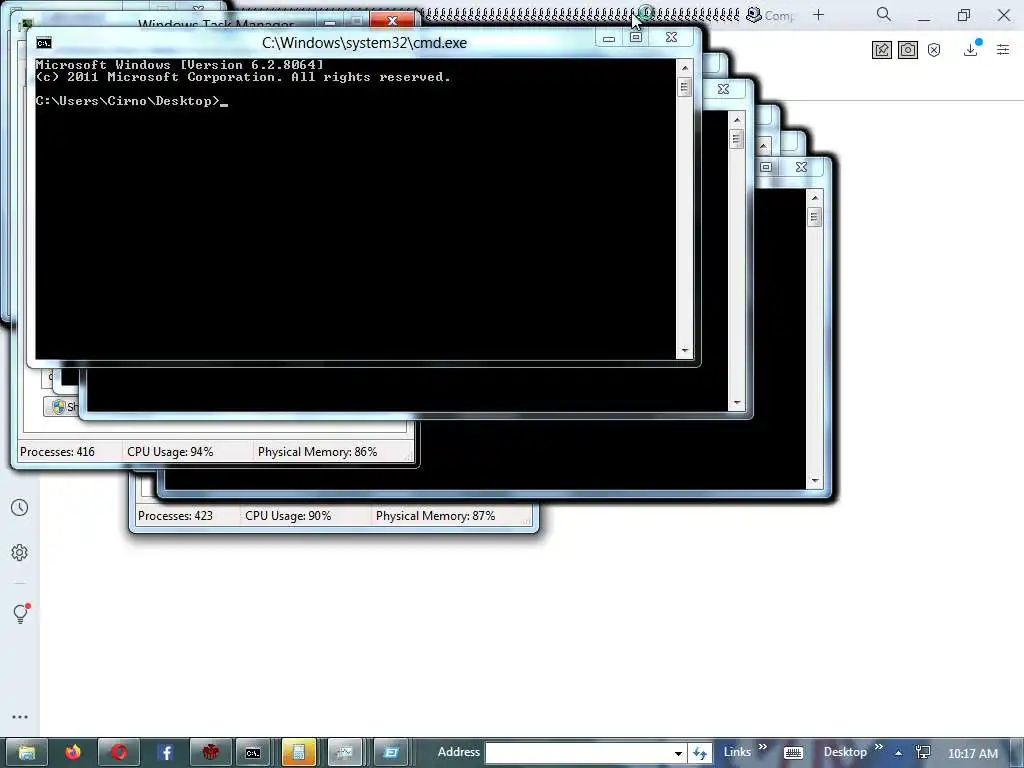Click scroll-up arrow in front cmd window
Viewport: 1024px width, 768px height.
point(684,67)
